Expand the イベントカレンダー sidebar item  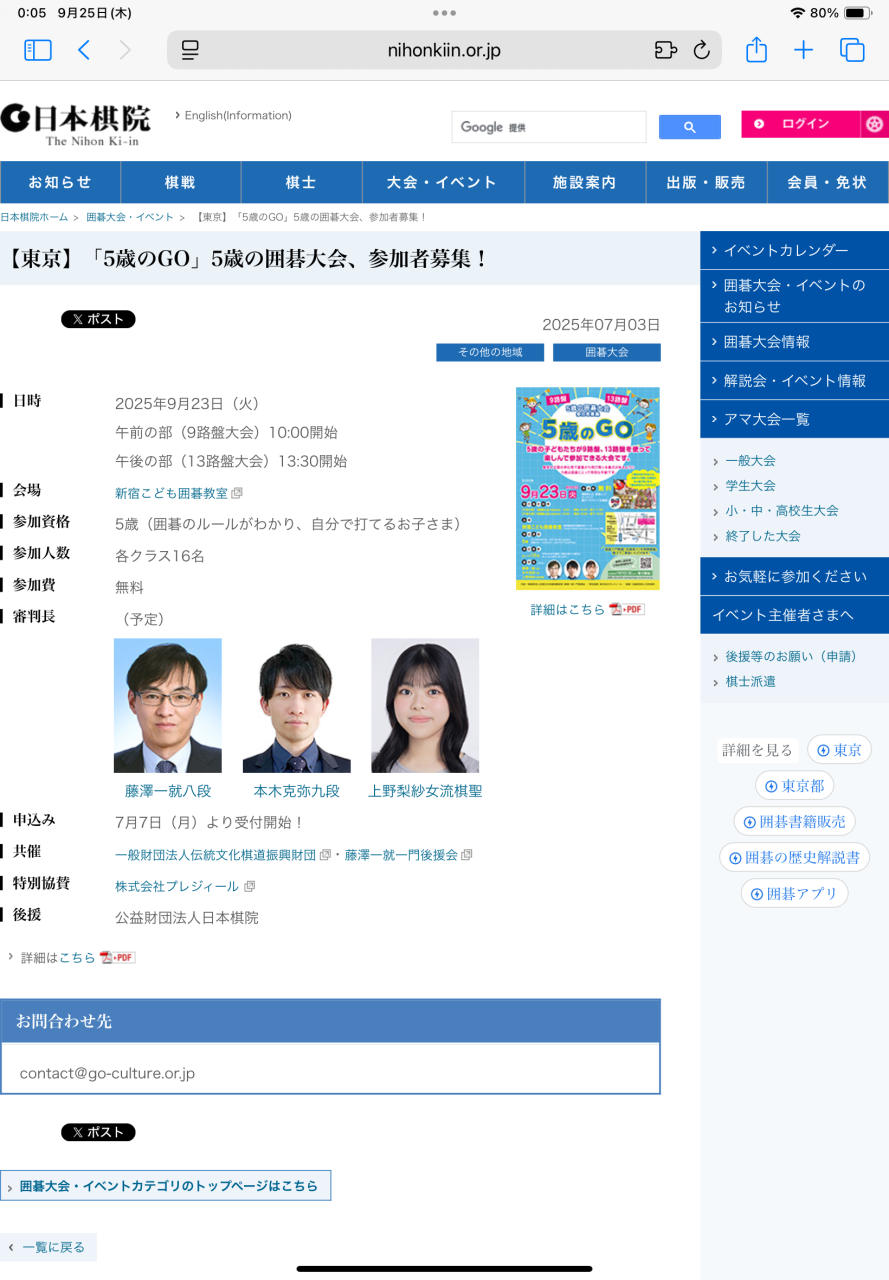pyautogui.click(x=794, y=250)
